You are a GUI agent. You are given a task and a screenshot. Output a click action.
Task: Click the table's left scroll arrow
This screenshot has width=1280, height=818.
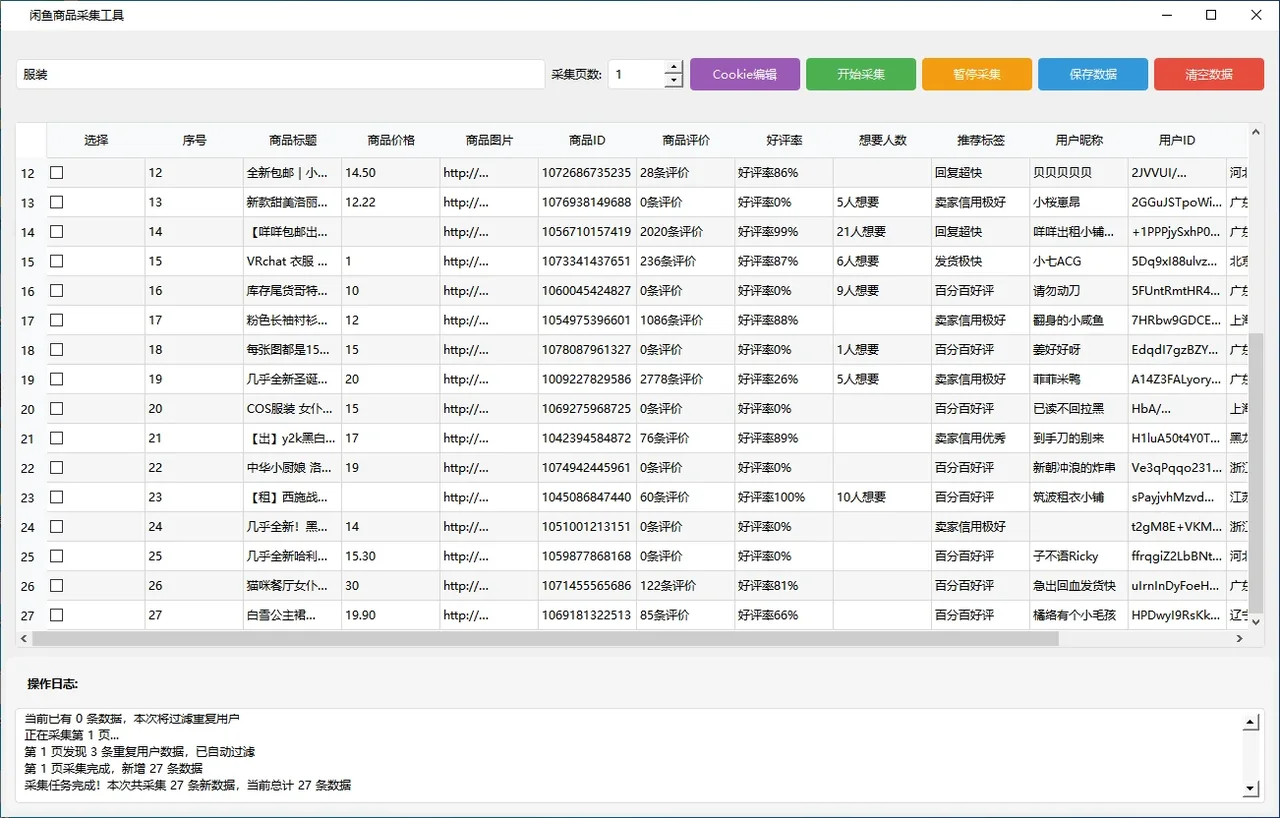click(24, 638)
